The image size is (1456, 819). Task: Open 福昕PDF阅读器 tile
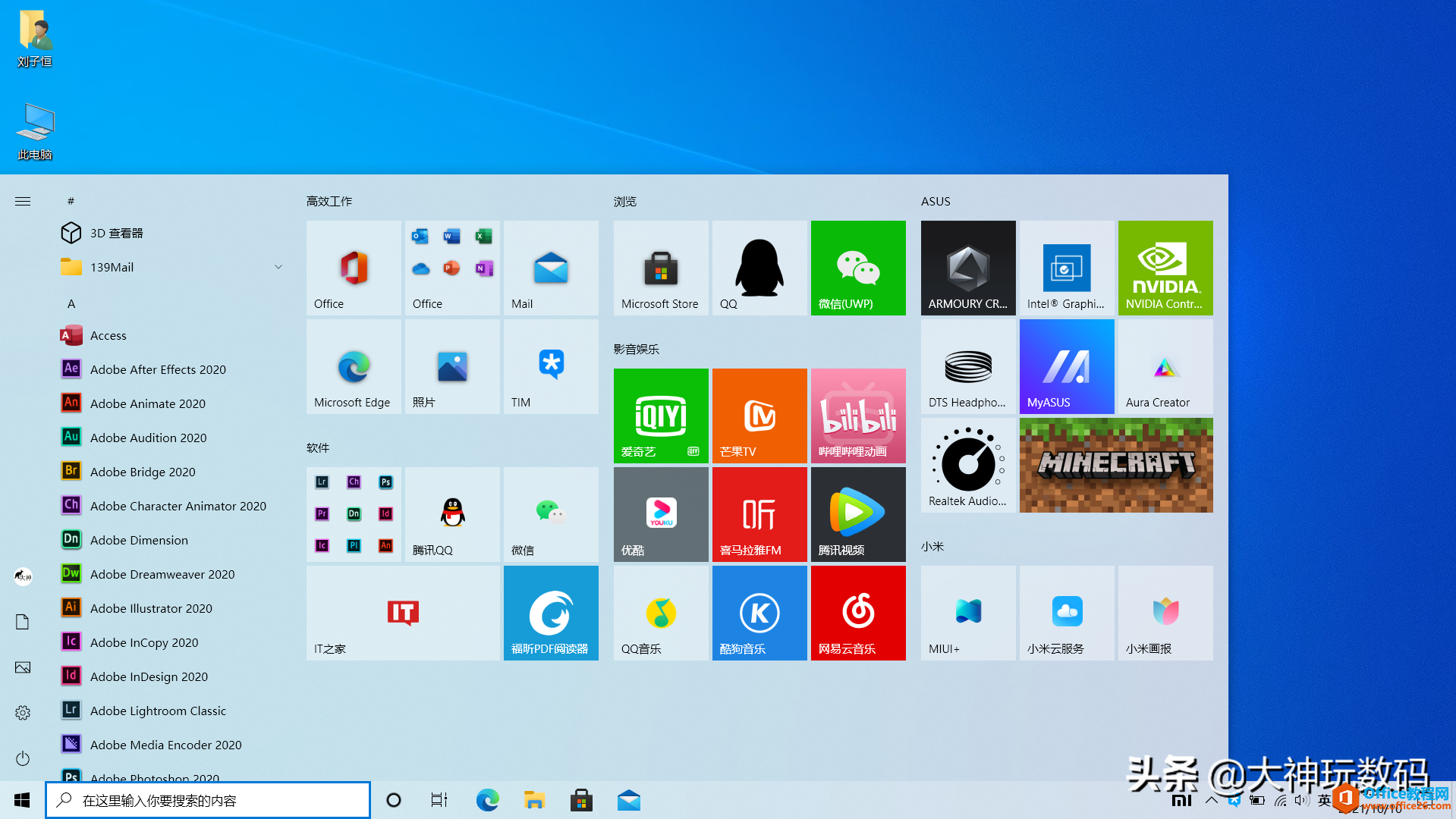(x=551, y=613)
